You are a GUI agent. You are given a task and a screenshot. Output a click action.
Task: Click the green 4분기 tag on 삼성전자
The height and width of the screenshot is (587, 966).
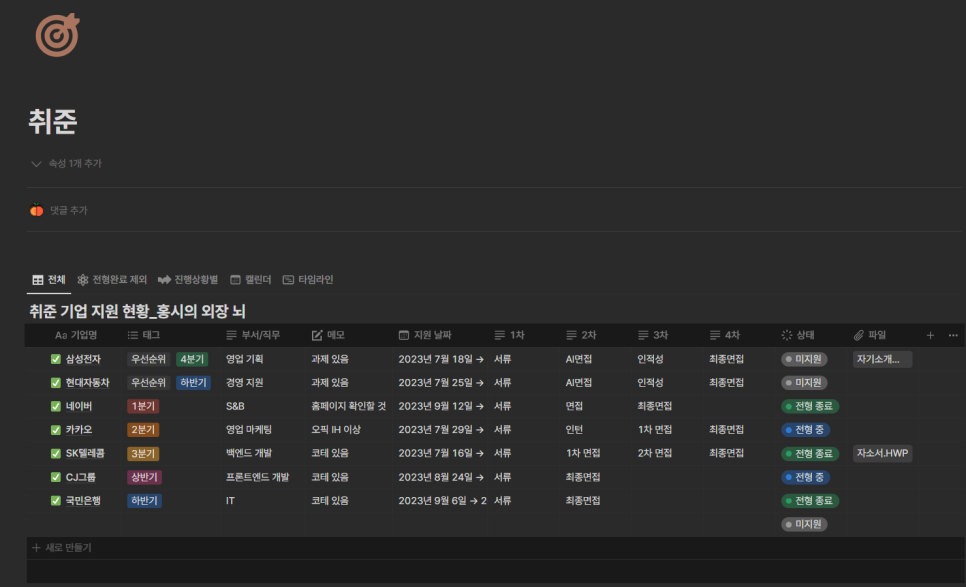click(x=192, y=359)
